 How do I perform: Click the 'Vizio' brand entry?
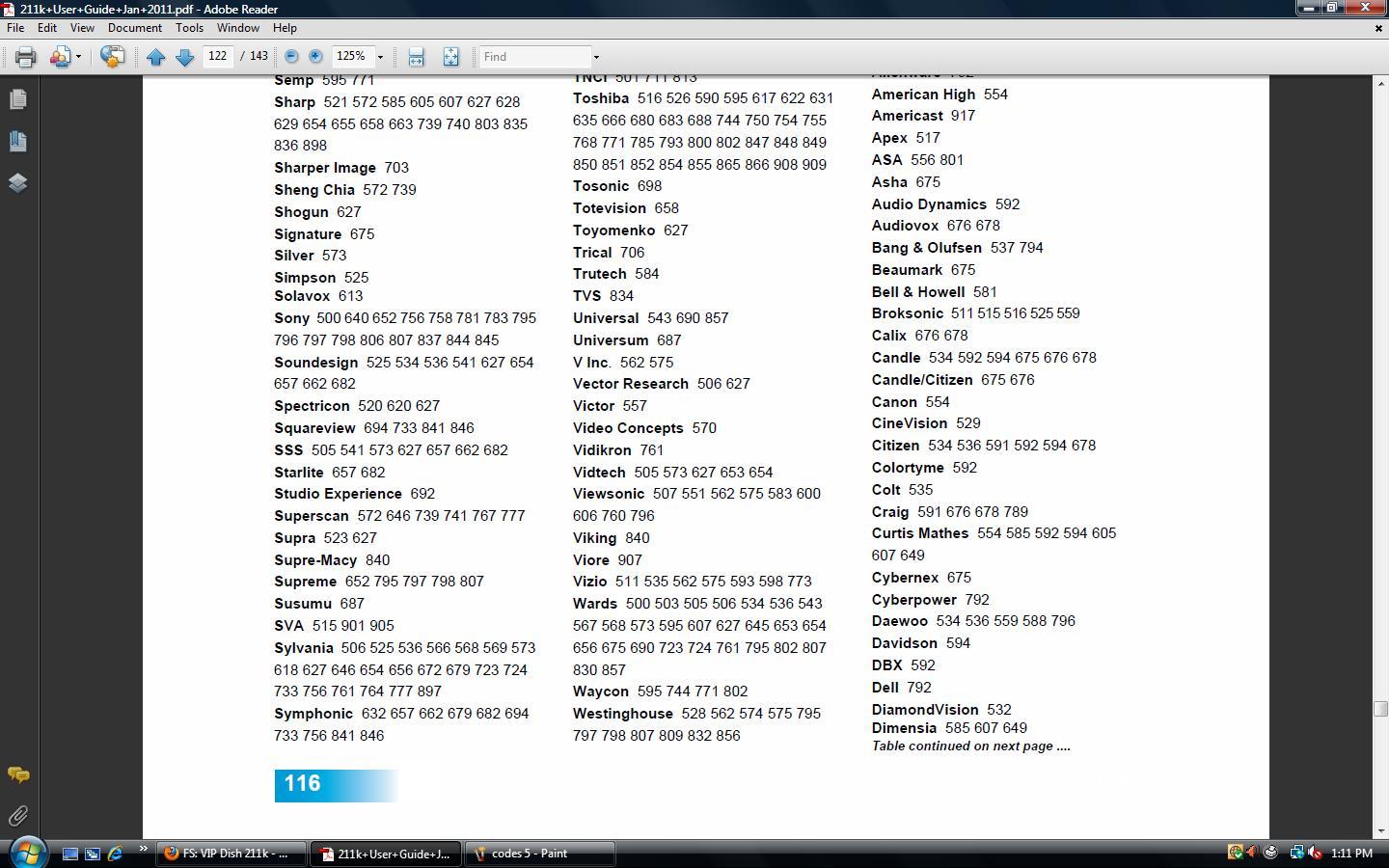pyautogui.click(x=589, y=582)
